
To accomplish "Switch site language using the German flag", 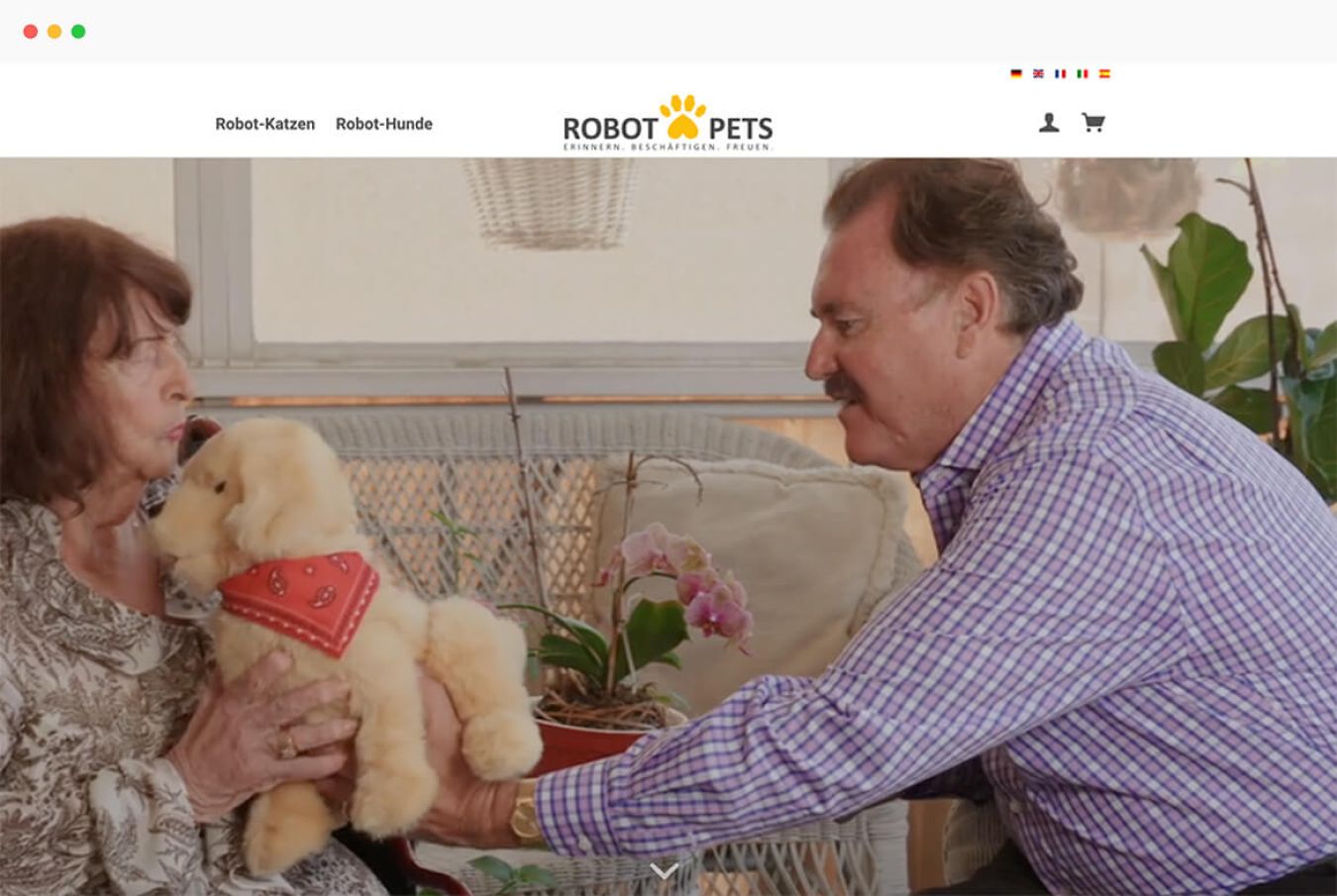I will 1015,73.
